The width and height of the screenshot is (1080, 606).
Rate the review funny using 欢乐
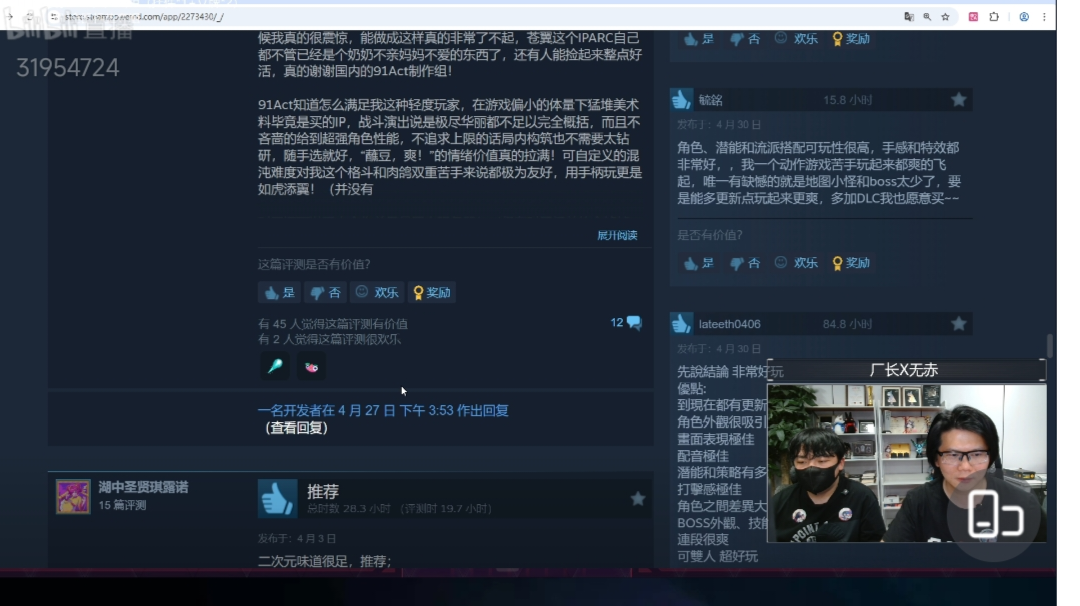[377, 292]
